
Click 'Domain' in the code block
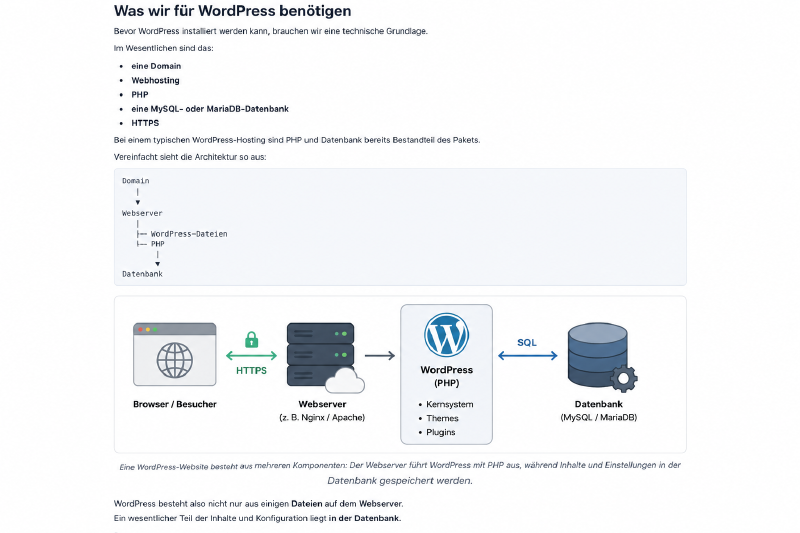(x=136, y=181)
